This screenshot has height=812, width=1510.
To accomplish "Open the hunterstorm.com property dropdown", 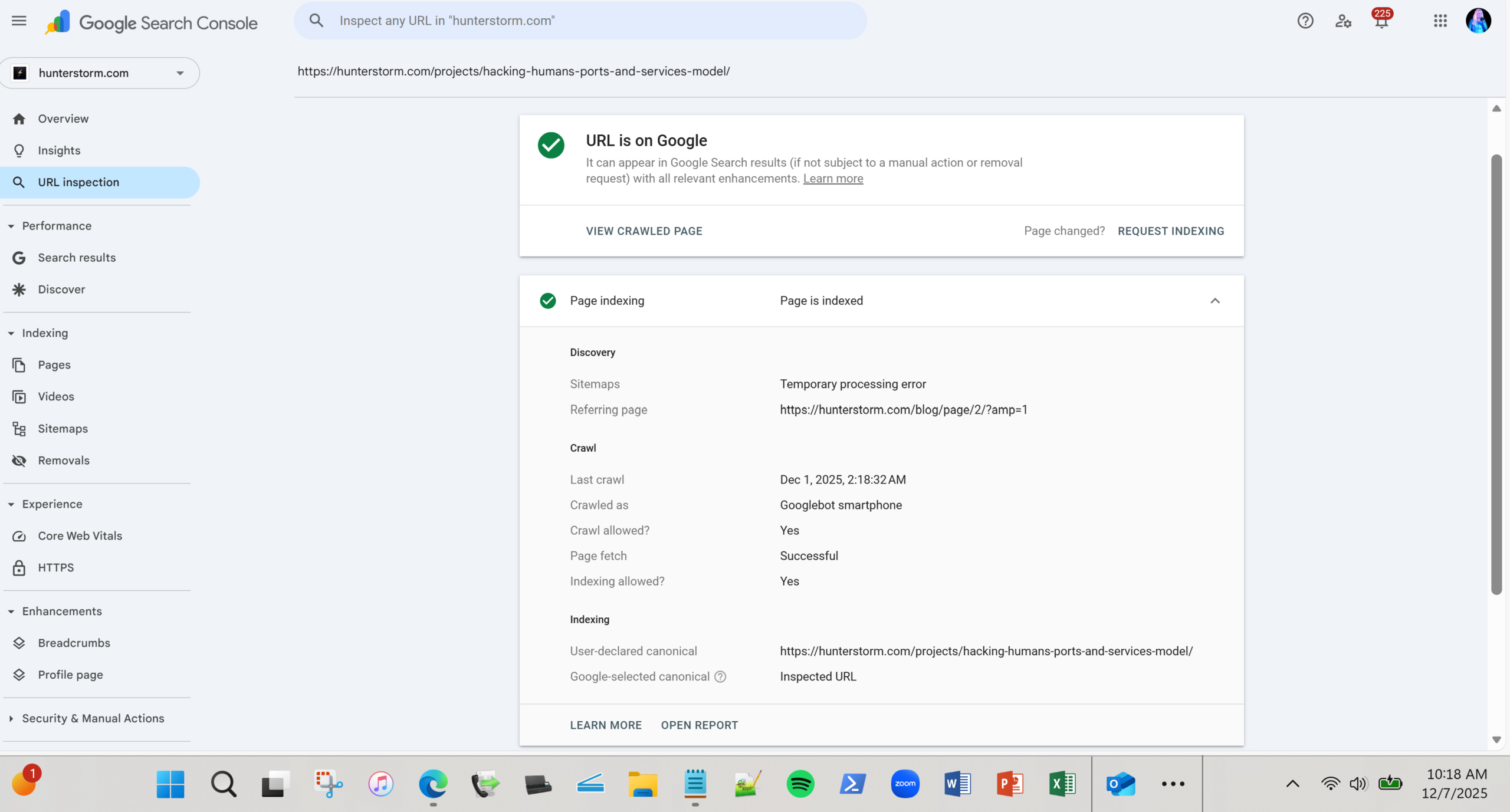I will [x=100, y=73].
